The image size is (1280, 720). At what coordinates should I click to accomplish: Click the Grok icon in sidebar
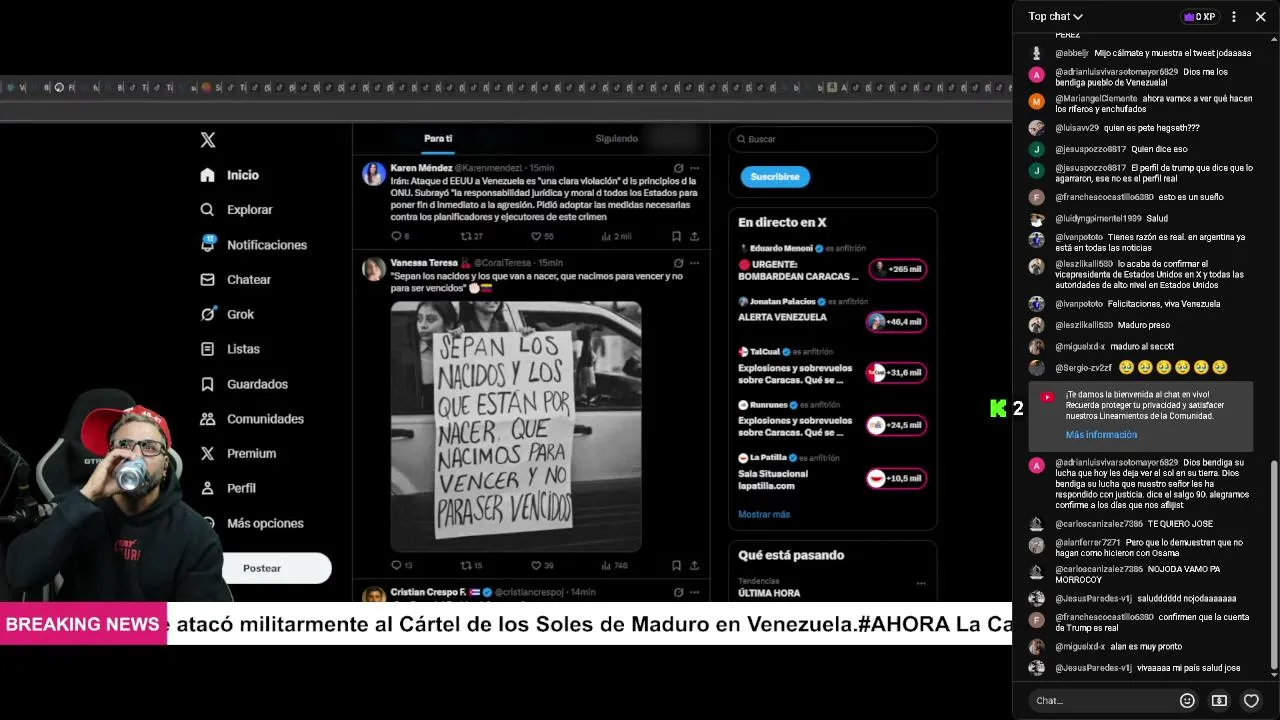click(x=207, y=314)
